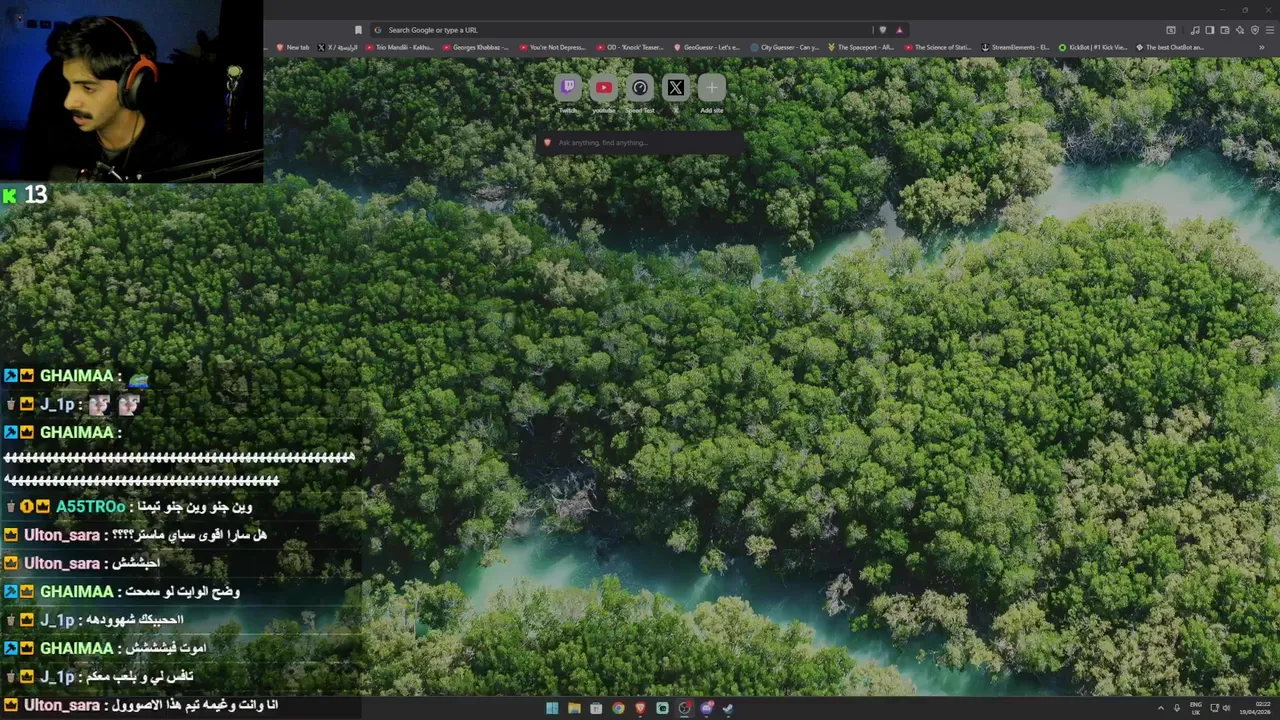1280x720 pixels.
Task: Open Steam from the taskbar
Action: [x=728, y=708]
